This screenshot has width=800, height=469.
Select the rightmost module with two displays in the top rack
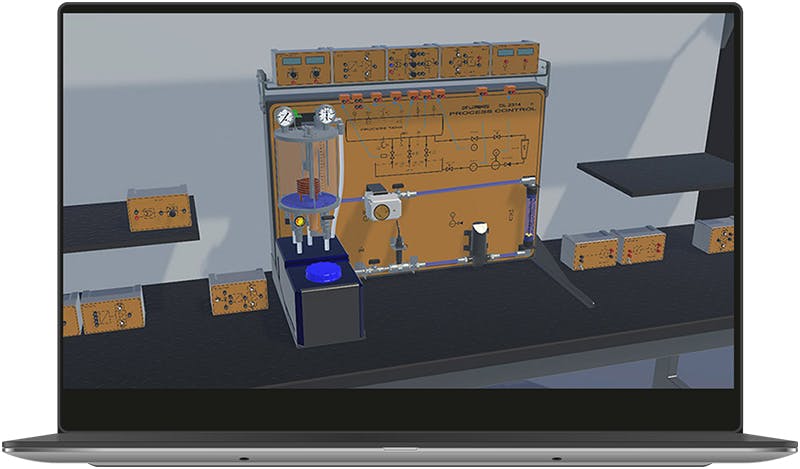pyautogui.click(x=515, y=59)
